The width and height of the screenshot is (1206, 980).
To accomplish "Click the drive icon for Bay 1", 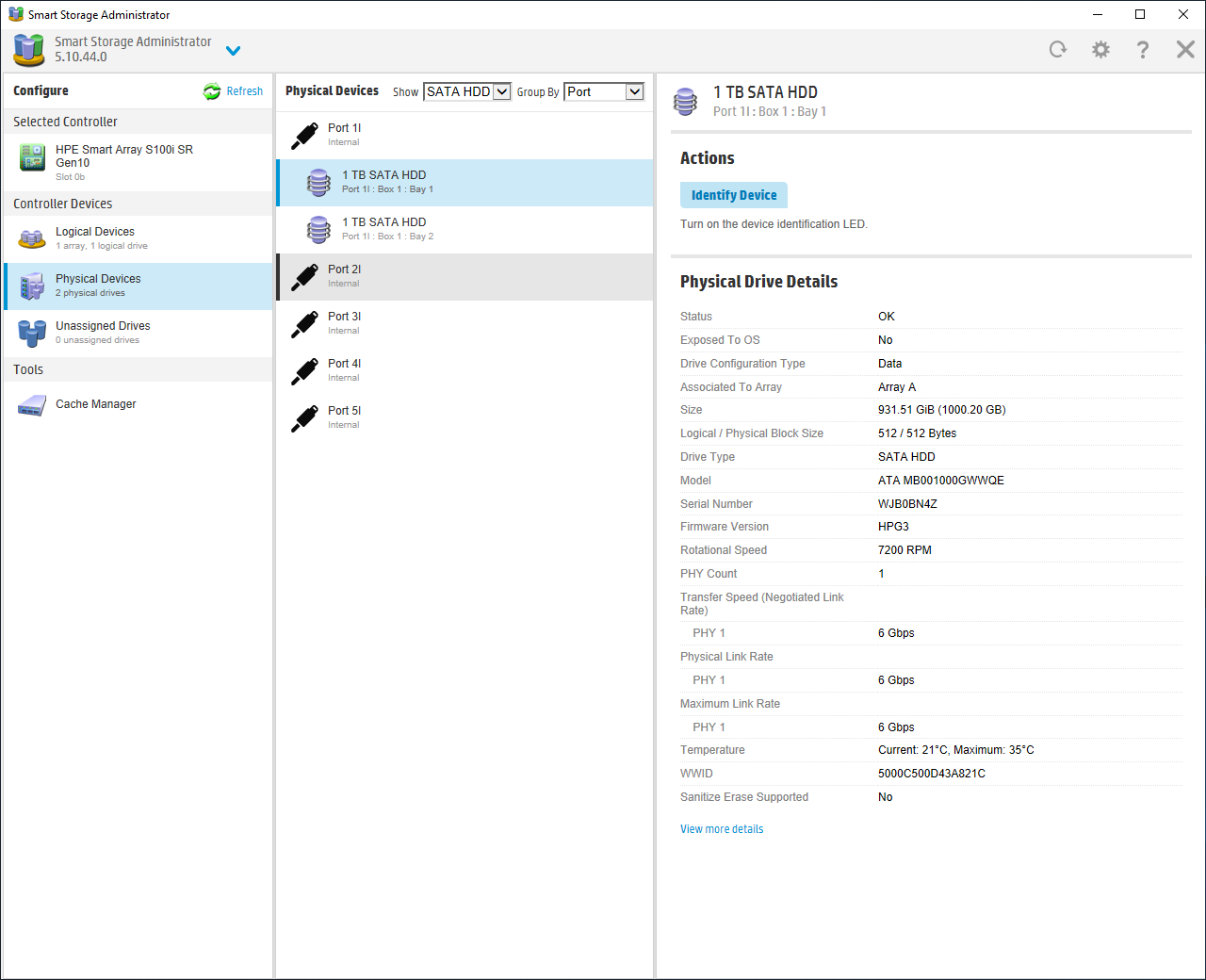I will click(x=318, y=183).
